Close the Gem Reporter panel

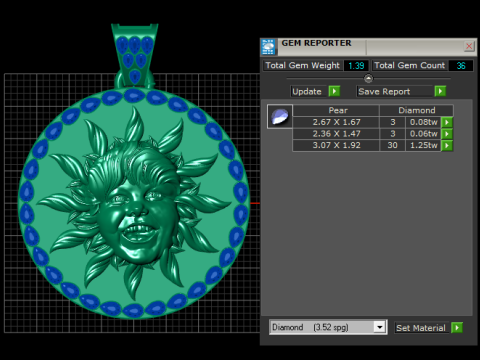(469, 46)
